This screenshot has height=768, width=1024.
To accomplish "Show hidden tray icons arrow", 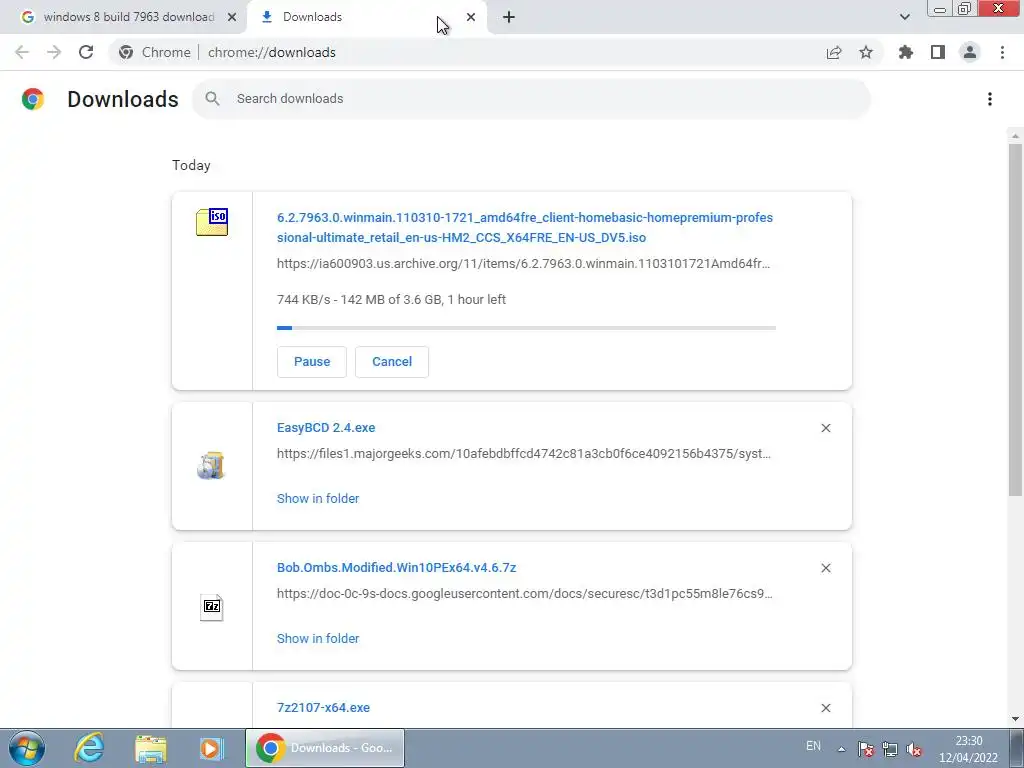I will click(x=842, y=749).
